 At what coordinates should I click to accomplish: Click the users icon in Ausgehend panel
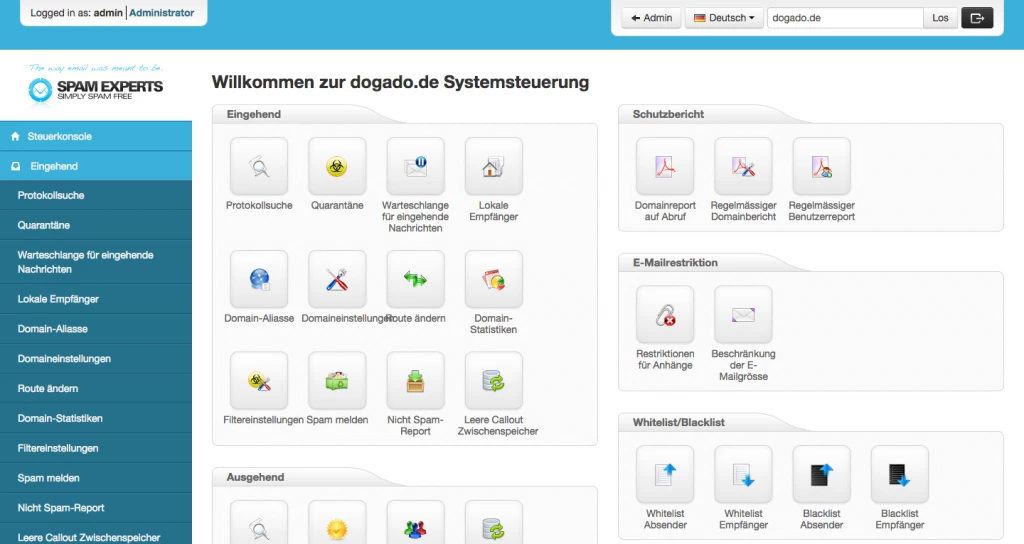point(415,522)
